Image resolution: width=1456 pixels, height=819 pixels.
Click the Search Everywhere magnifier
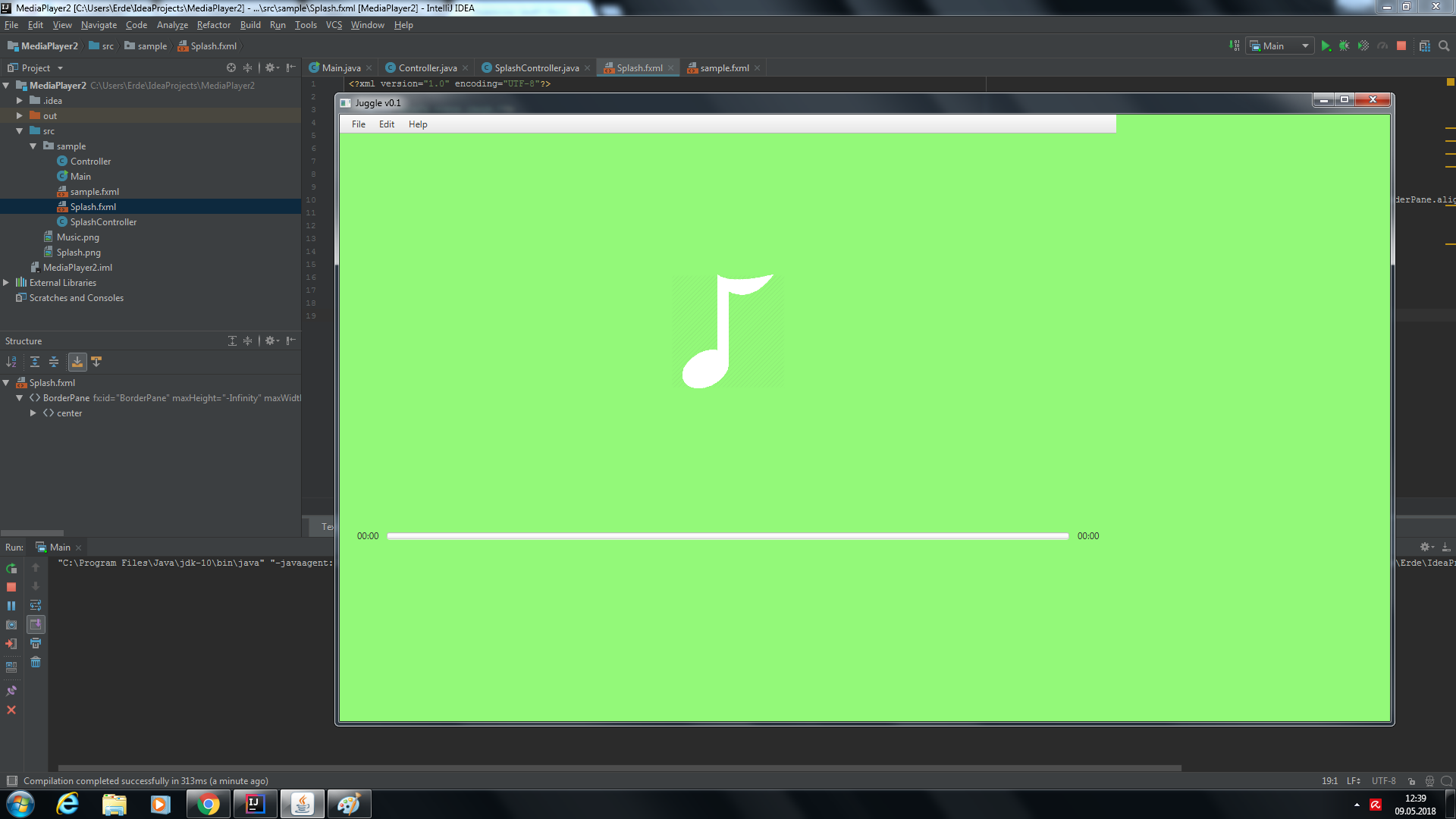1444,46
